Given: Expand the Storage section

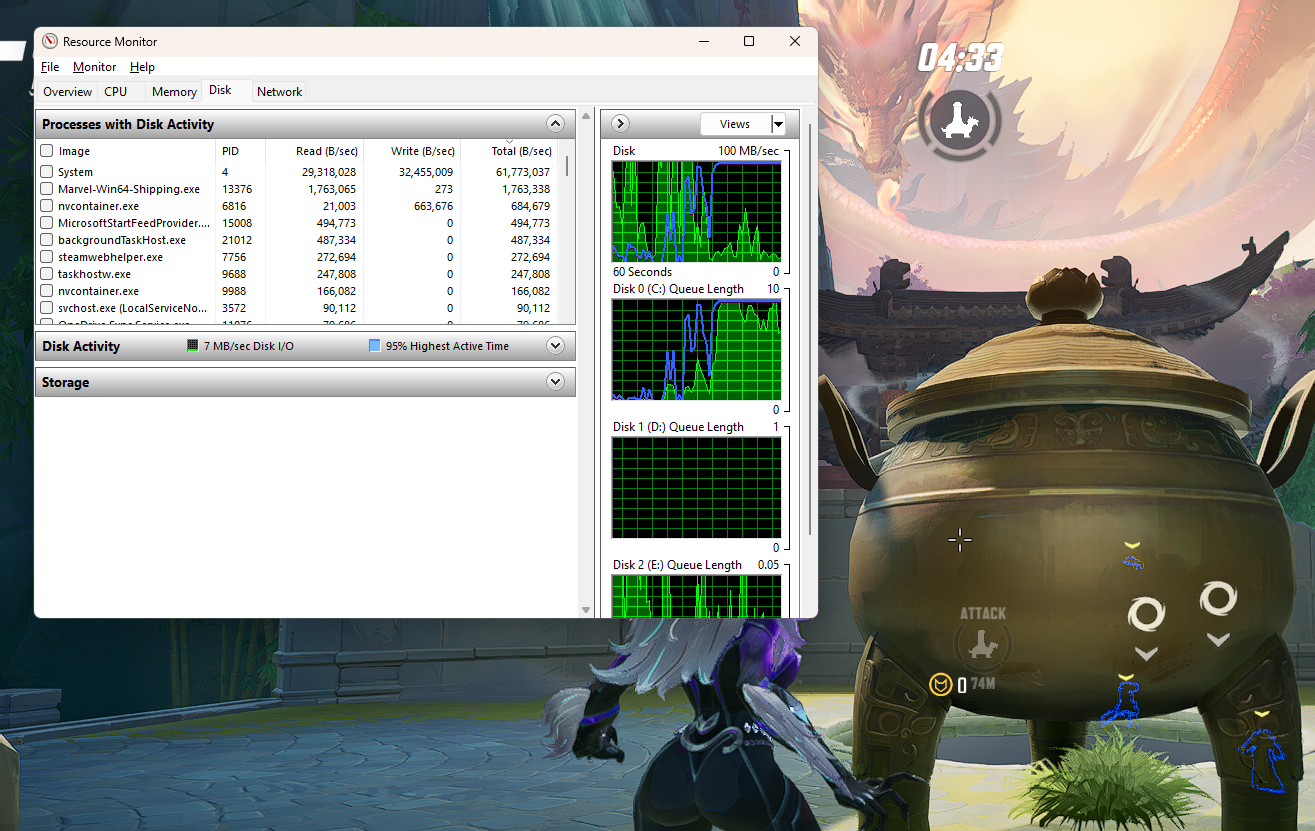Looking at the screenshot, I should pyautogui.click(x=556, y=382).
